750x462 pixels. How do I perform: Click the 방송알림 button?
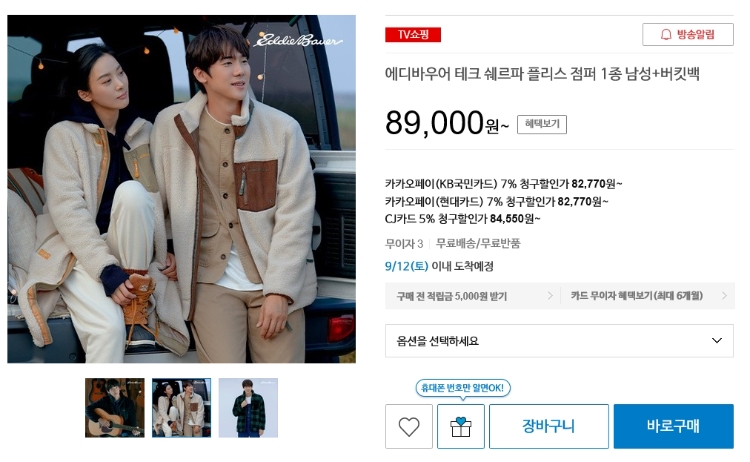[688, 34]
